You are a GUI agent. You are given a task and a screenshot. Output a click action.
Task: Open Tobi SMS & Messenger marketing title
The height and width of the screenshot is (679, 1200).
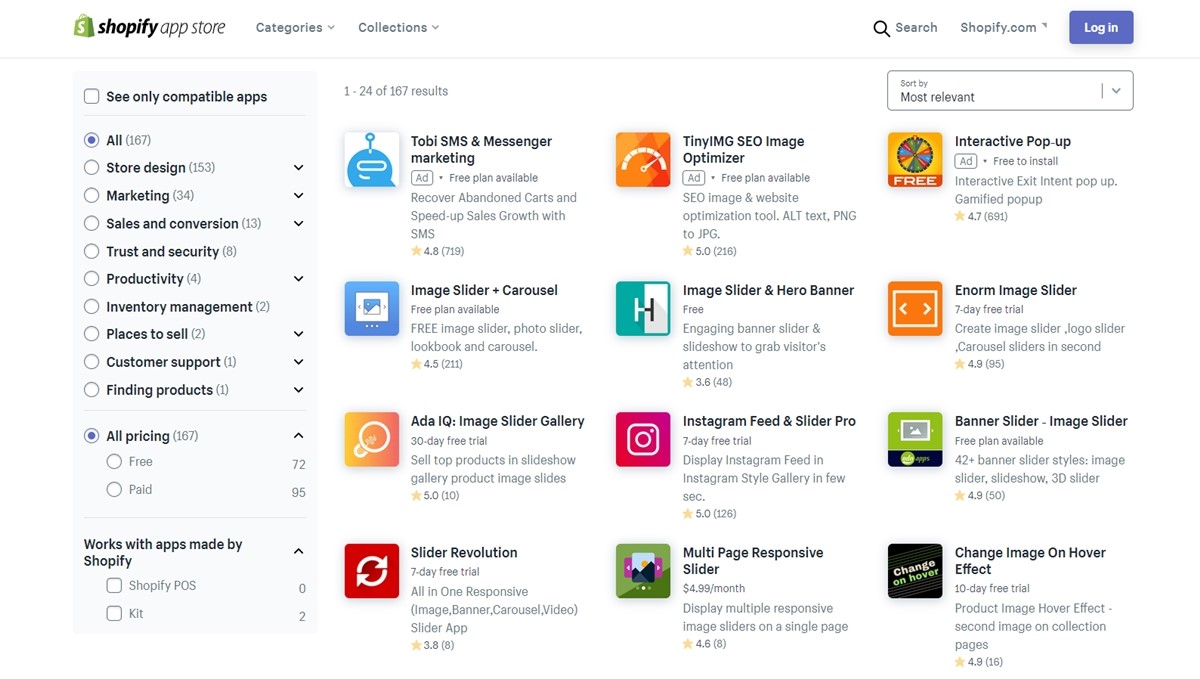coord(481,150)
